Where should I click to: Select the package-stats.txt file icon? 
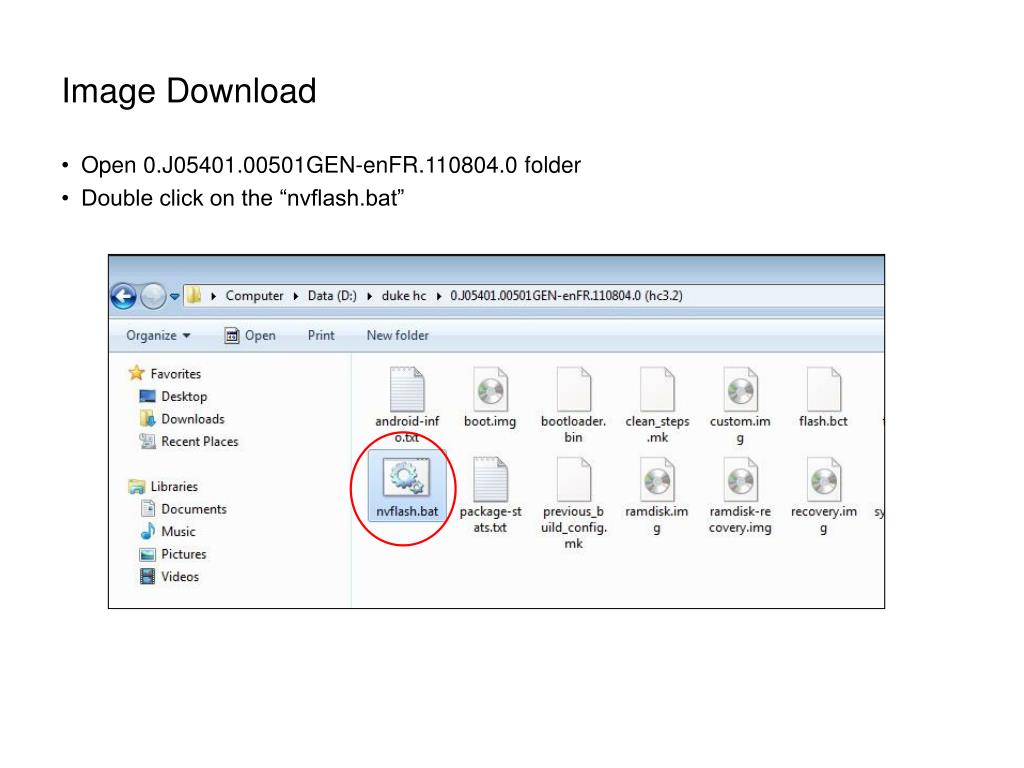pos(490,479)
